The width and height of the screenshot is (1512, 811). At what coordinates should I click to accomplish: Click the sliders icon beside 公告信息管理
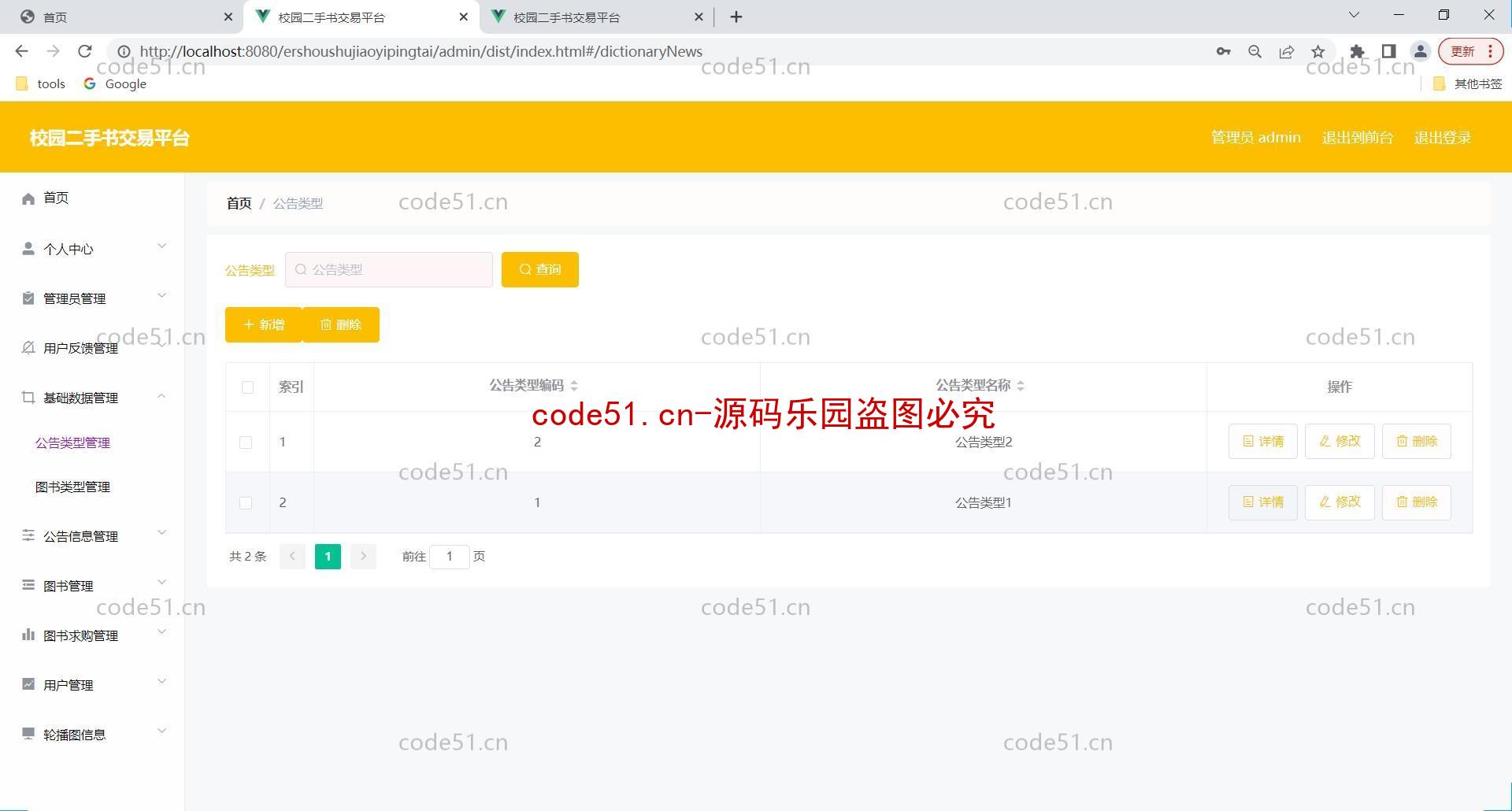28,535
